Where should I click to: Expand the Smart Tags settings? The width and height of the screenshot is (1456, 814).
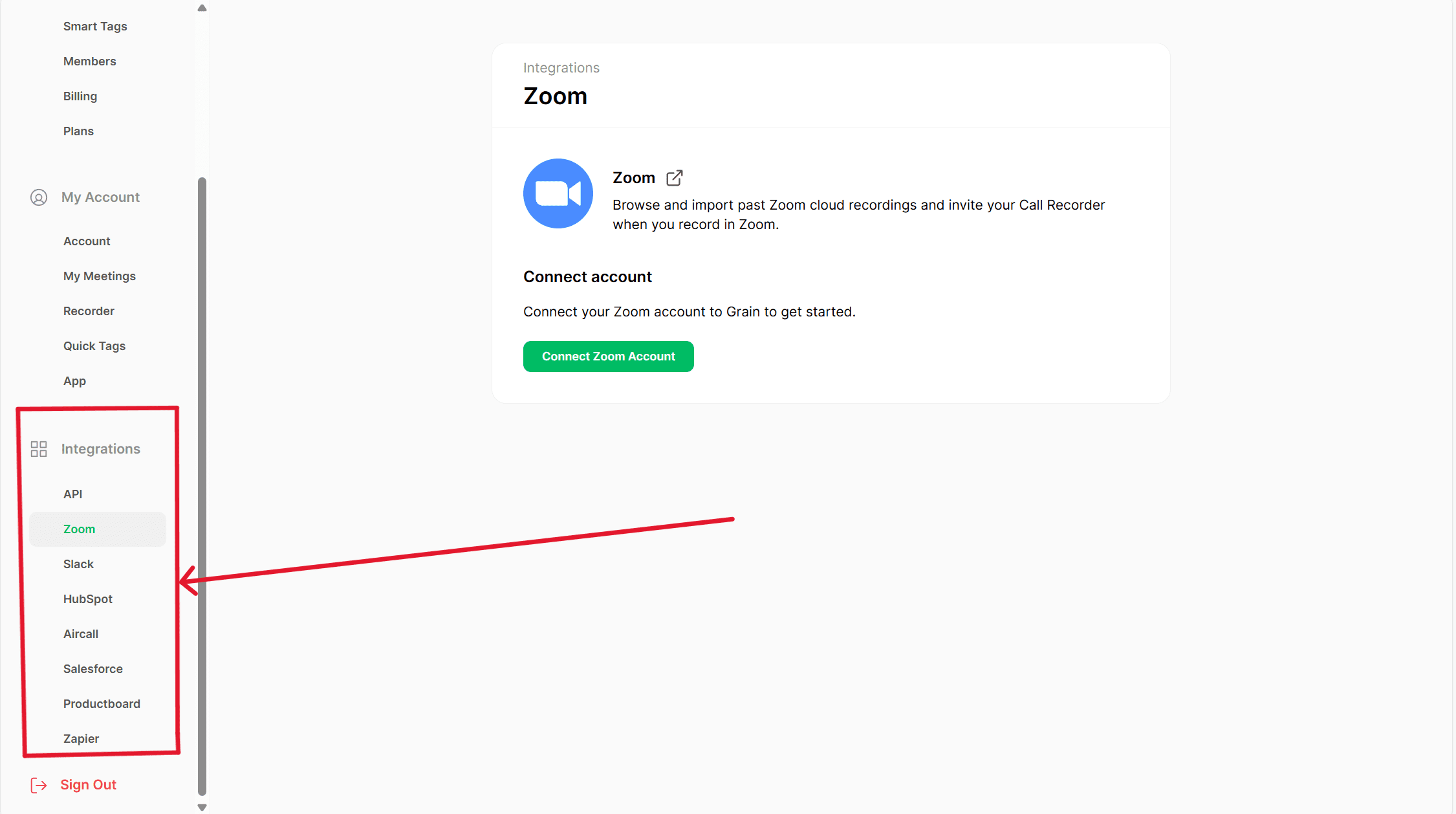click(95, 25)
